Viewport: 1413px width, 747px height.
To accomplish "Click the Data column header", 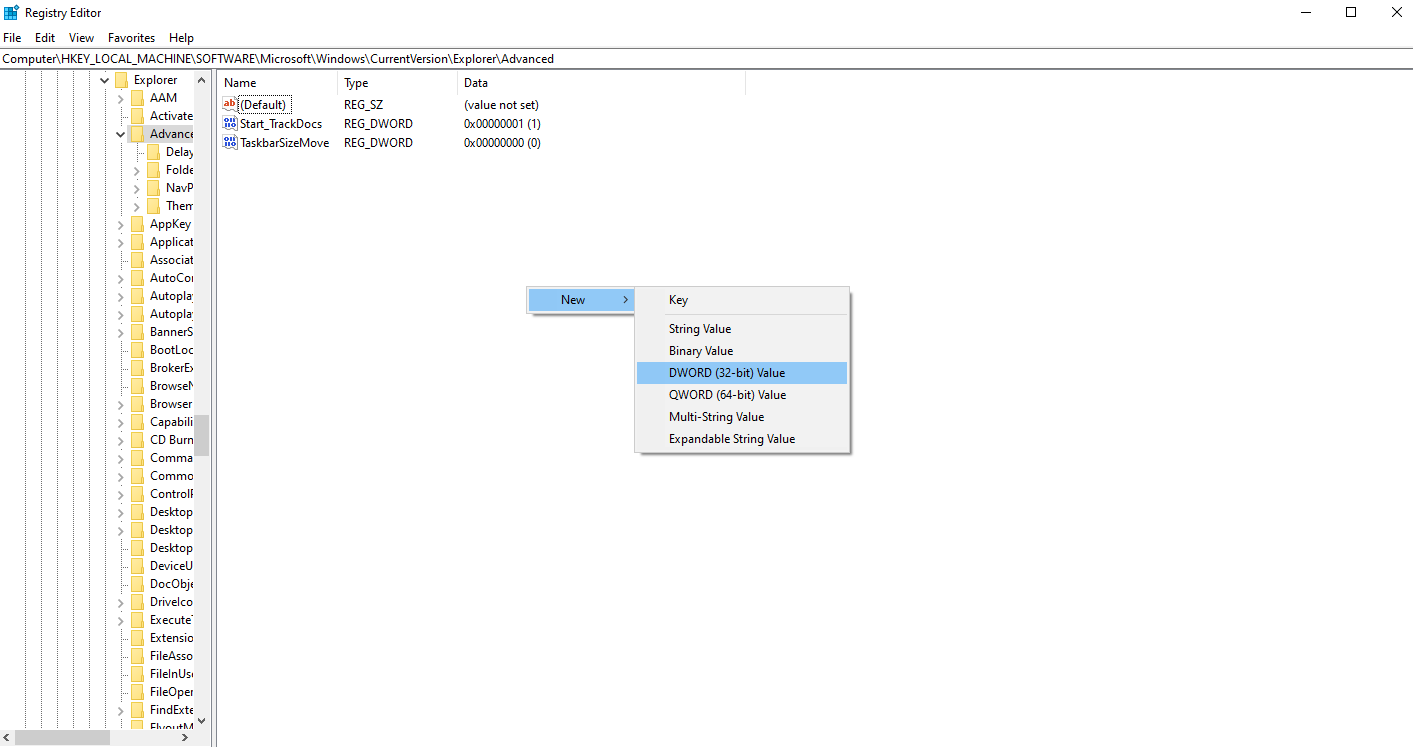I will point(602,83).
